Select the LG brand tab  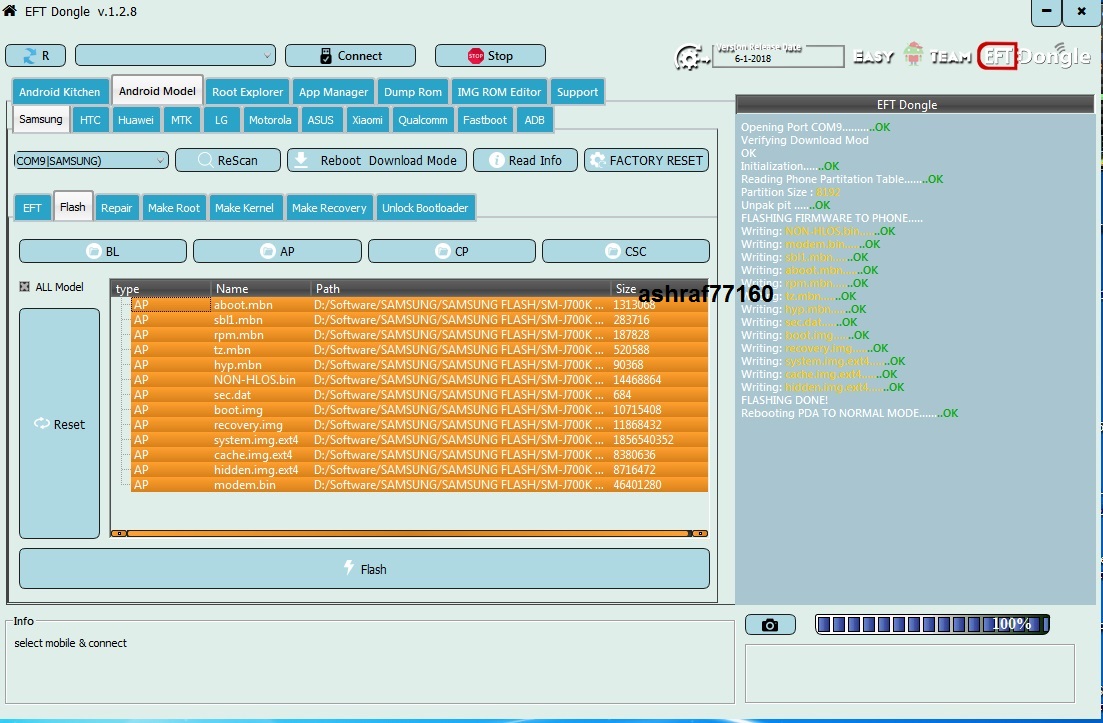pyautogui.click(x=222, y=120)
